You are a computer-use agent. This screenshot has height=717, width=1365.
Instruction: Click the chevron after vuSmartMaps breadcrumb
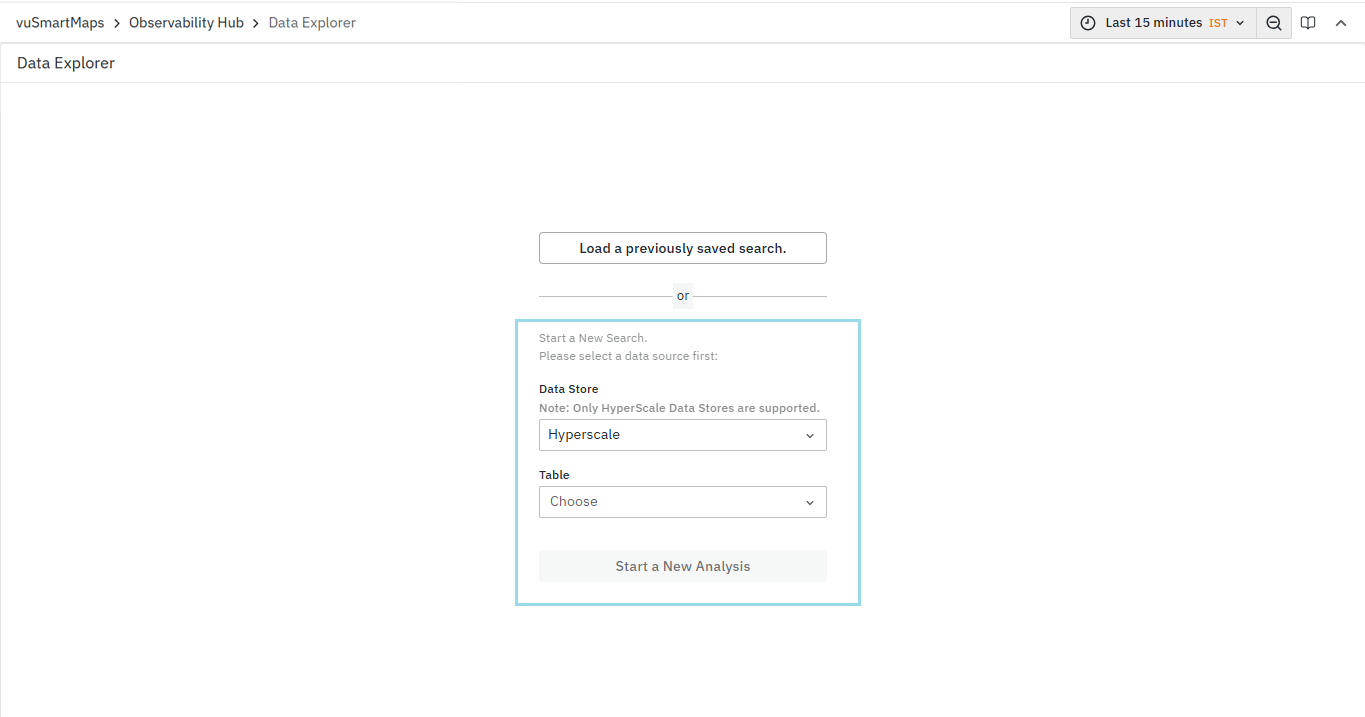click(x=117, y=23)
